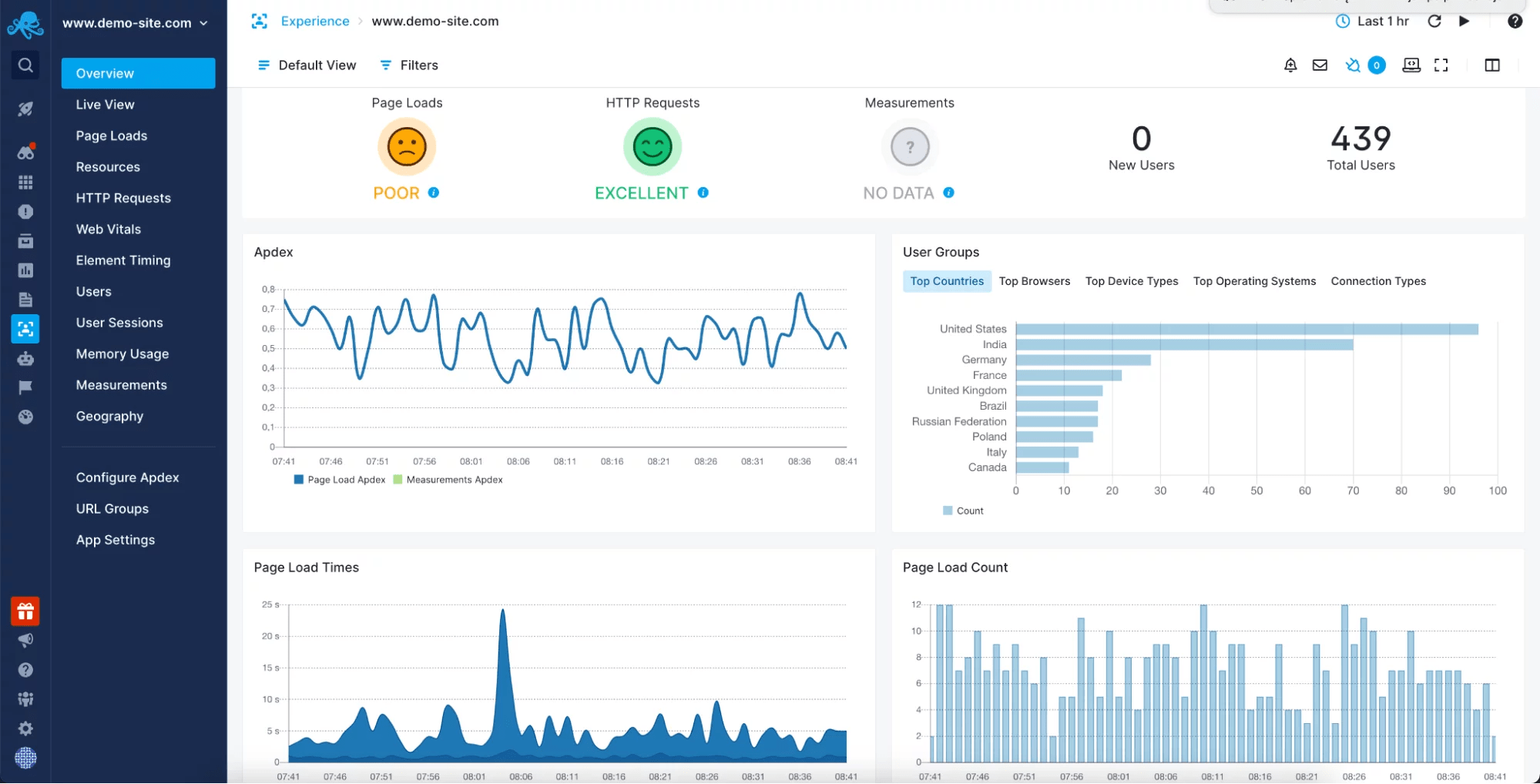Select Top Operating Systems in User Groups
This screenshot has height=784, width=1540.
tap(1254, 281)
